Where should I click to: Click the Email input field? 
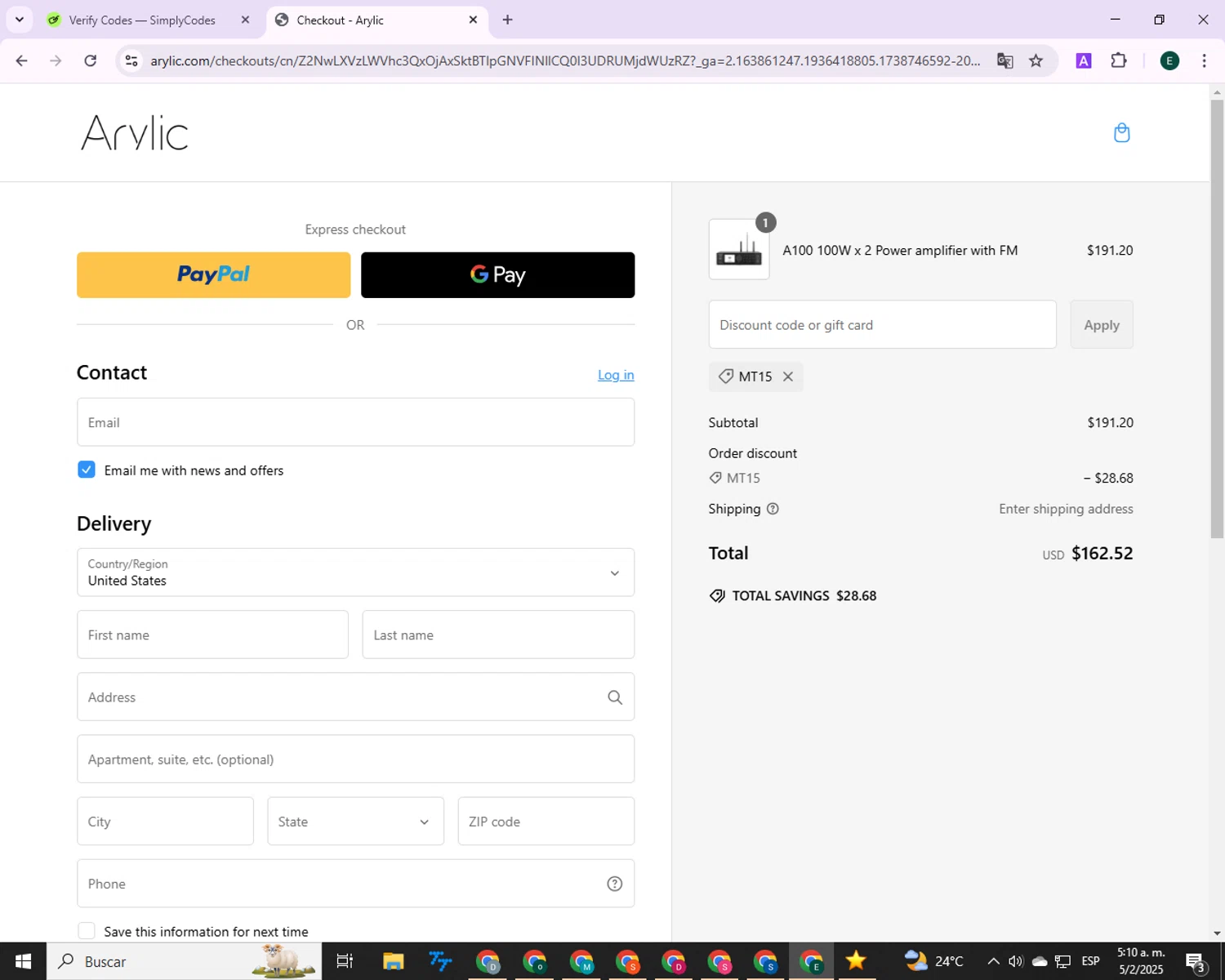(x=355, y=422)
